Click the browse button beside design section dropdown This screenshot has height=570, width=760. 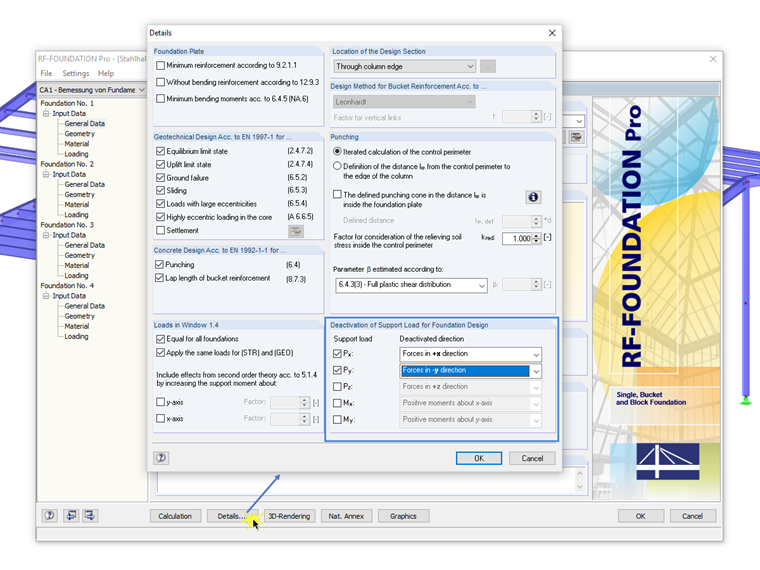coord(488,66)
